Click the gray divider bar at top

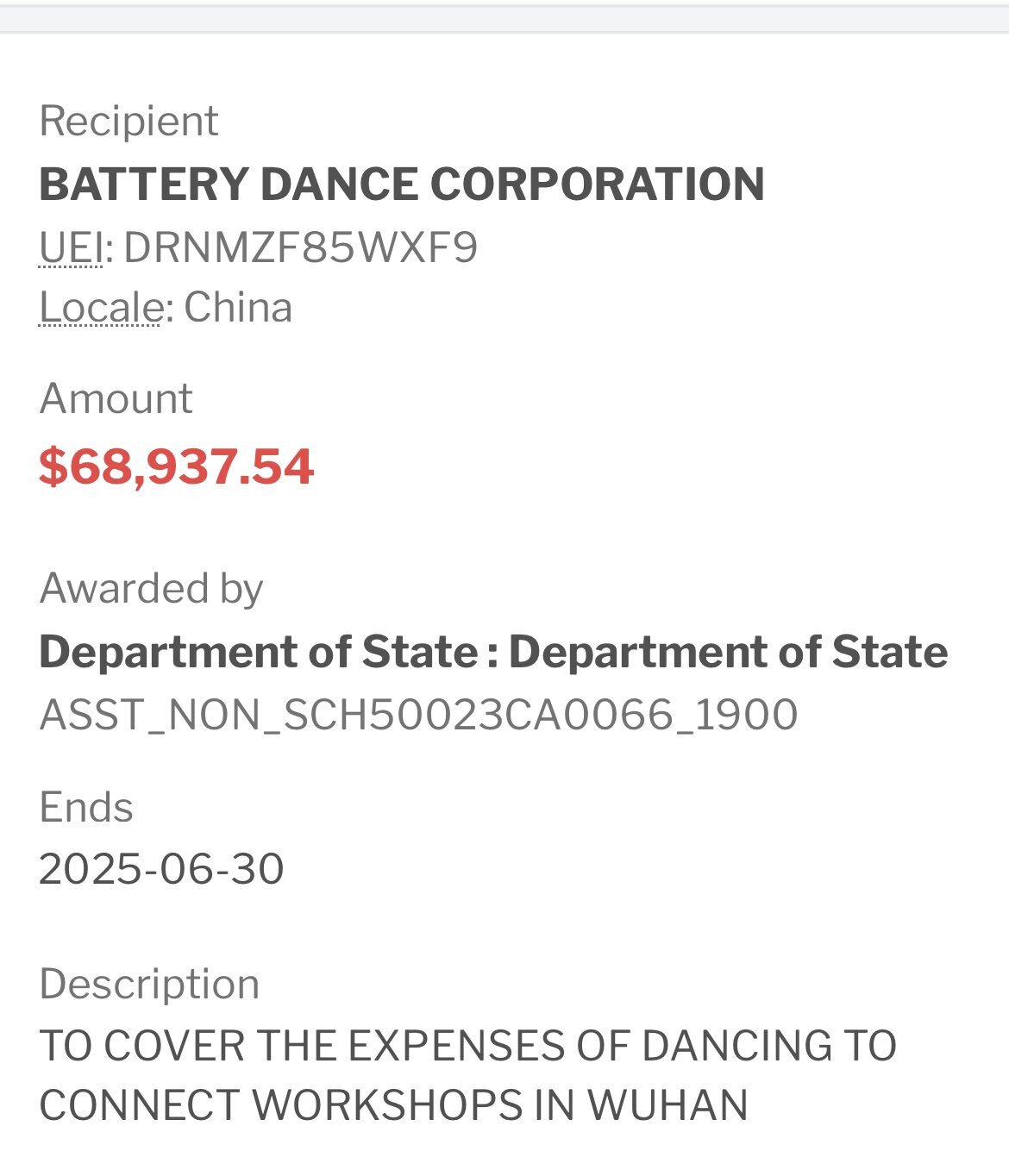click(504, 19)
